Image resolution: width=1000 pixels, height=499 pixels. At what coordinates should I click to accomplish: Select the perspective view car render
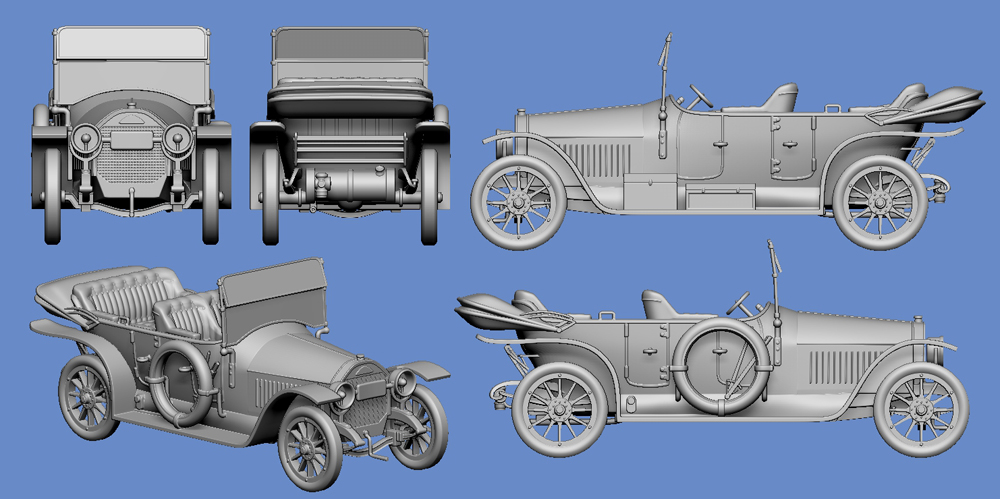point(240,374)
